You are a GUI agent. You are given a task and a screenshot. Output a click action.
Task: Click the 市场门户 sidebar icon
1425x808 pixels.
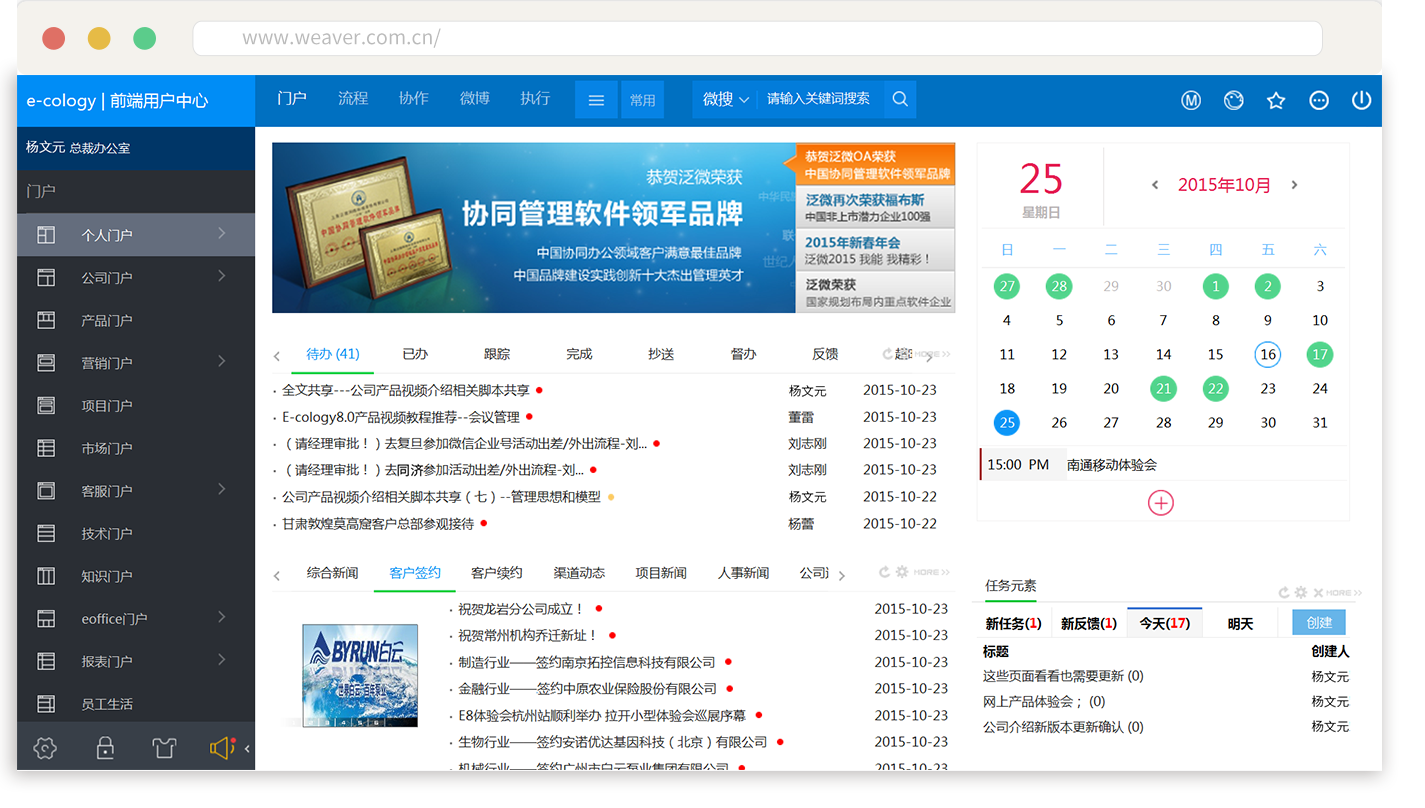click(x=46, y=448)
